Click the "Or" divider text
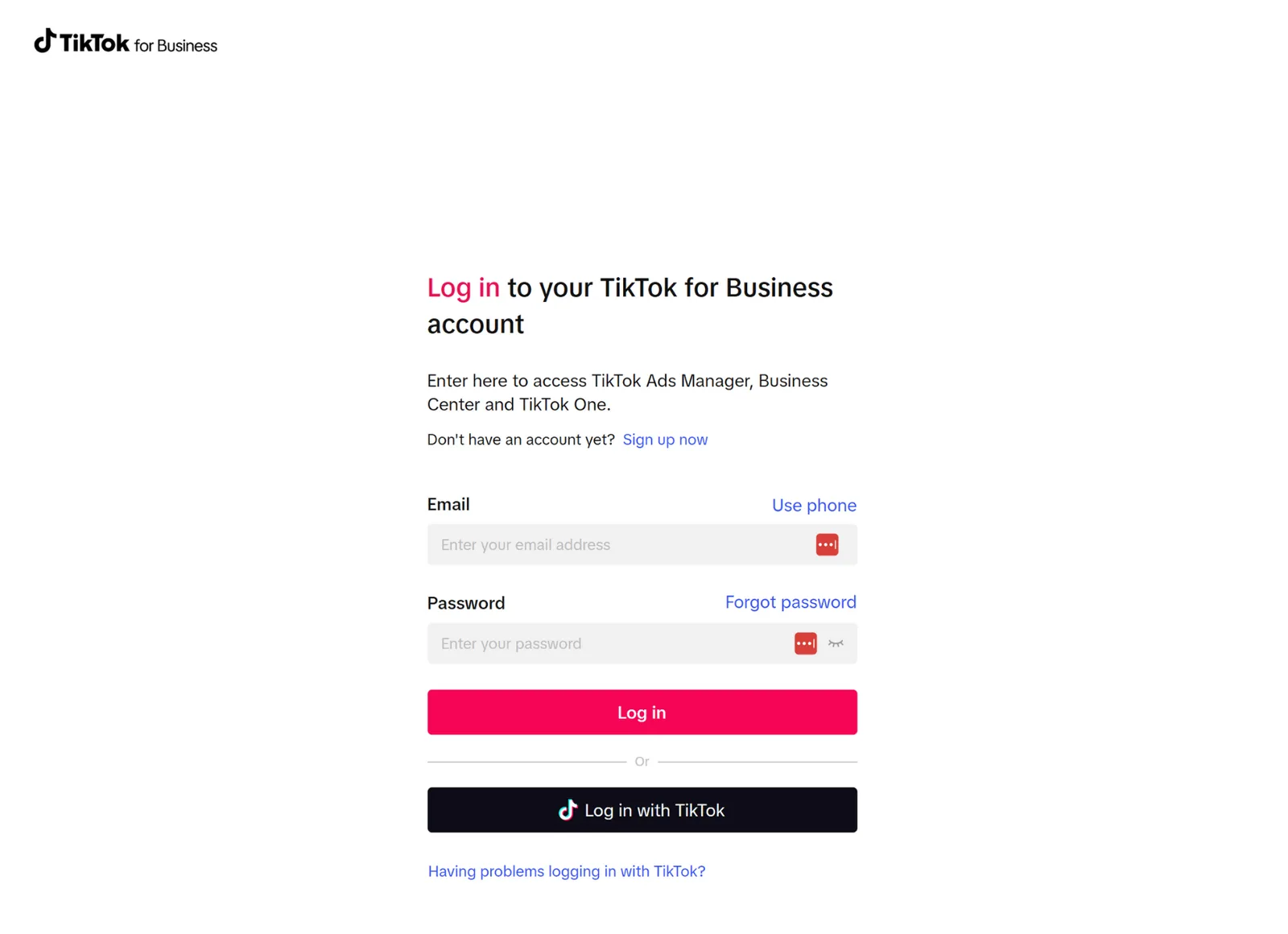1288x934 pixels. point(642,762)
